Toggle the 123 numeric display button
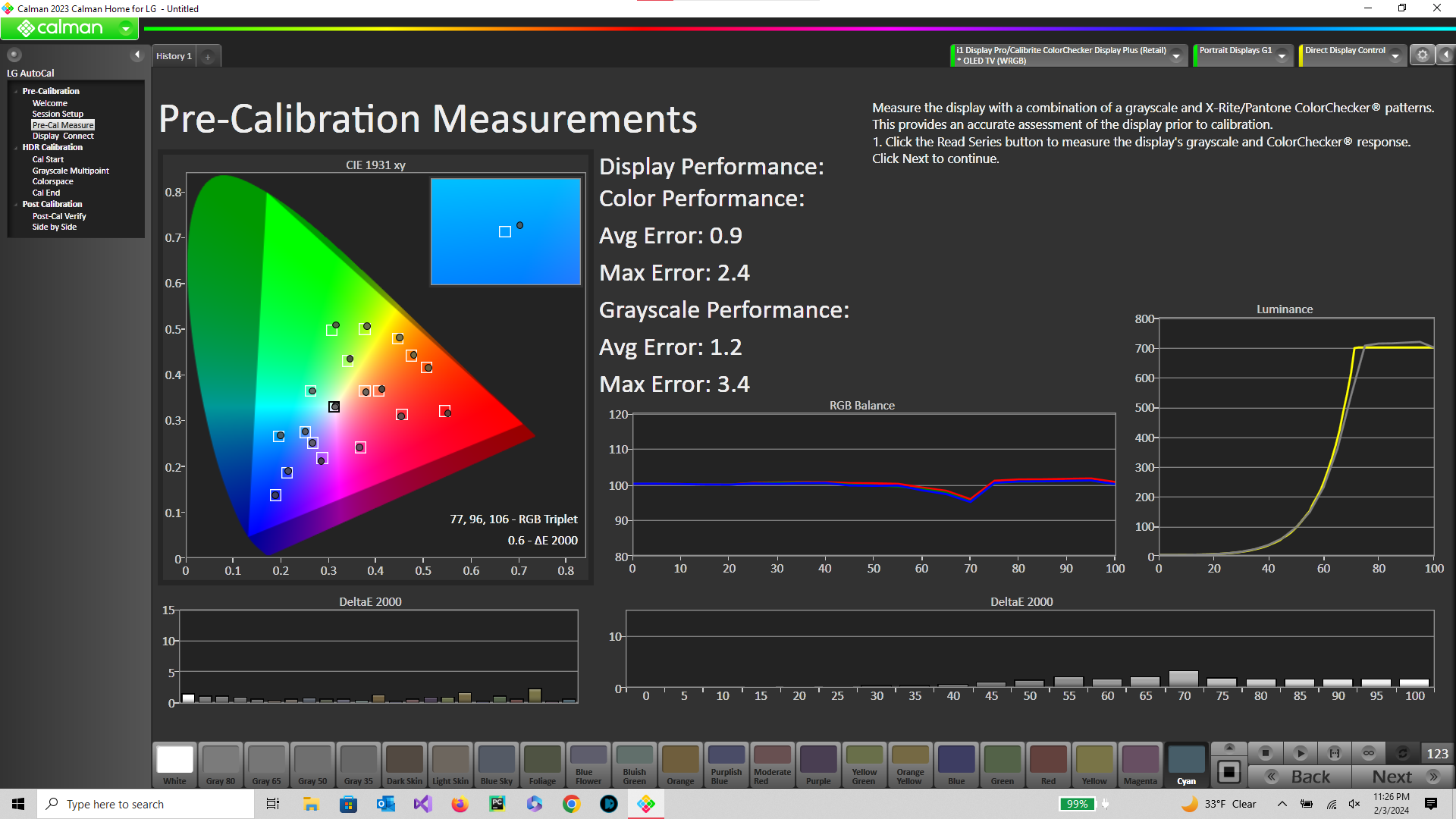Viewport: 1456px width, 819px height. pos(1437,753)
